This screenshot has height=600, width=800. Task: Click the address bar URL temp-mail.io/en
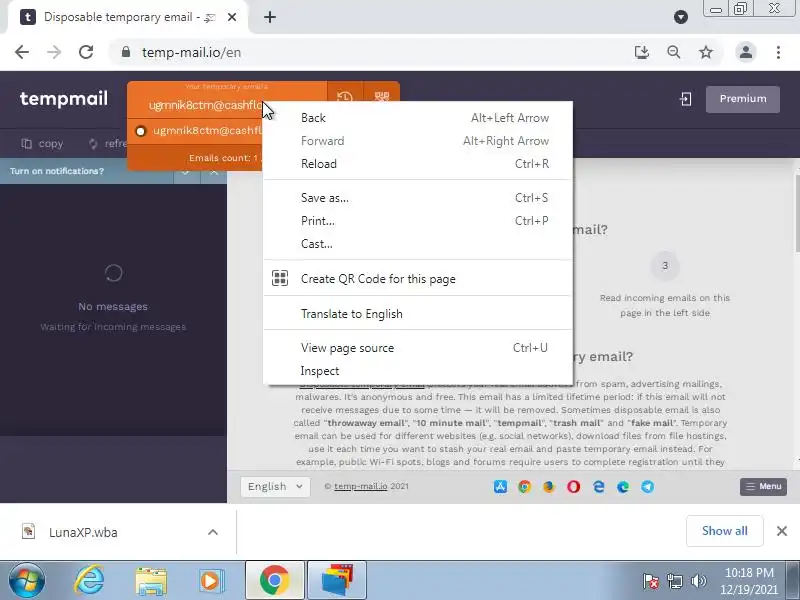191,53
